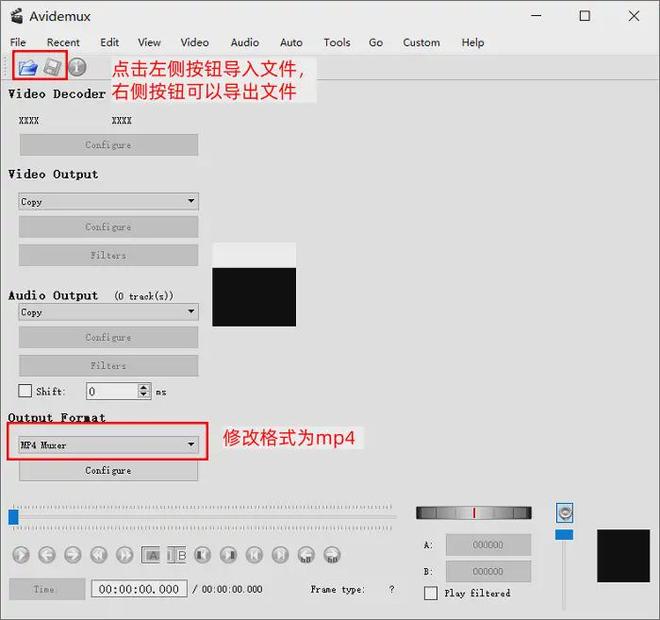Click the audio shift value field
The width and height of the screenshot is (660, 620).
coord(112,391)
